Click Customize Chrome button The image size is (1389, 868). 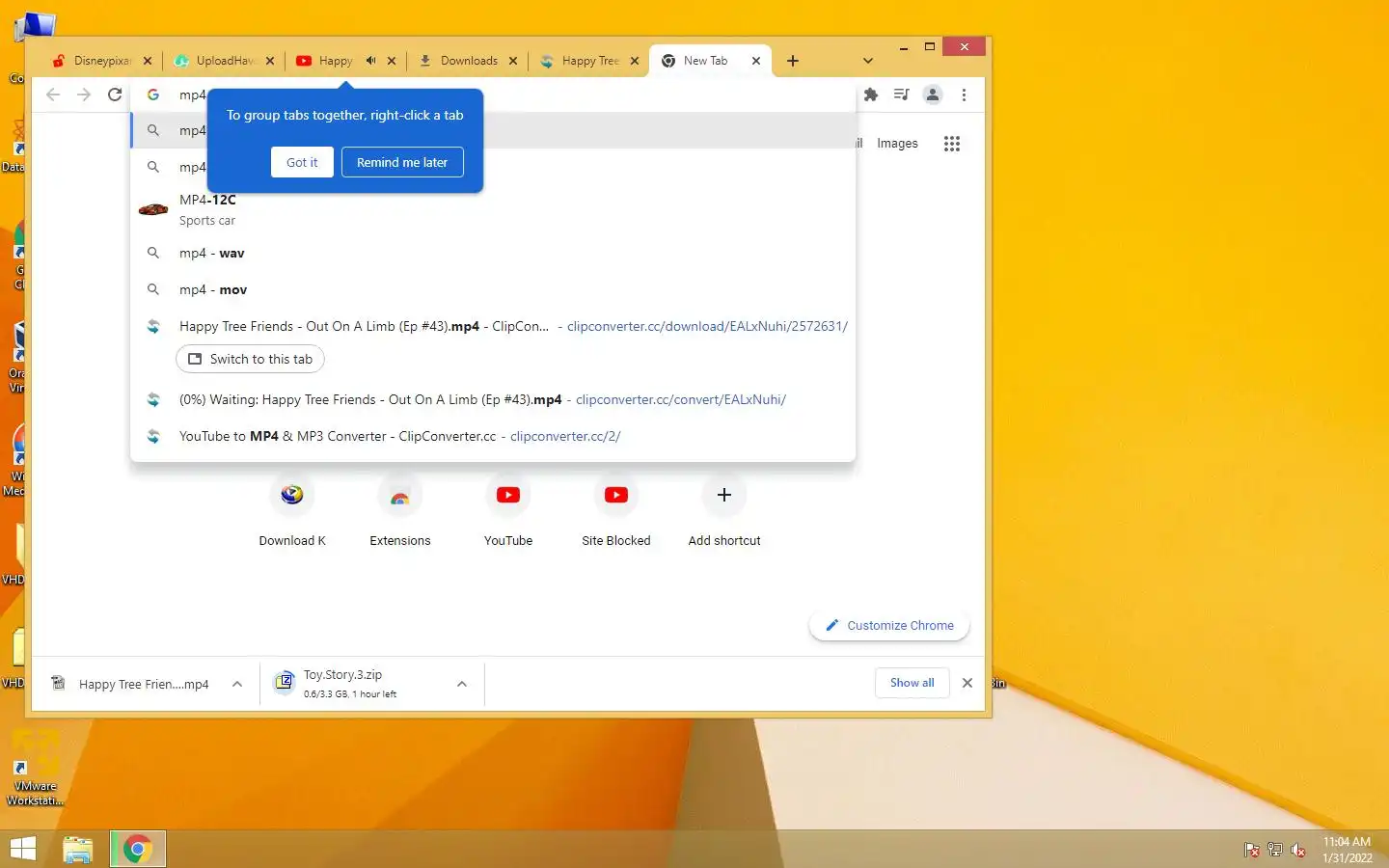889,625
